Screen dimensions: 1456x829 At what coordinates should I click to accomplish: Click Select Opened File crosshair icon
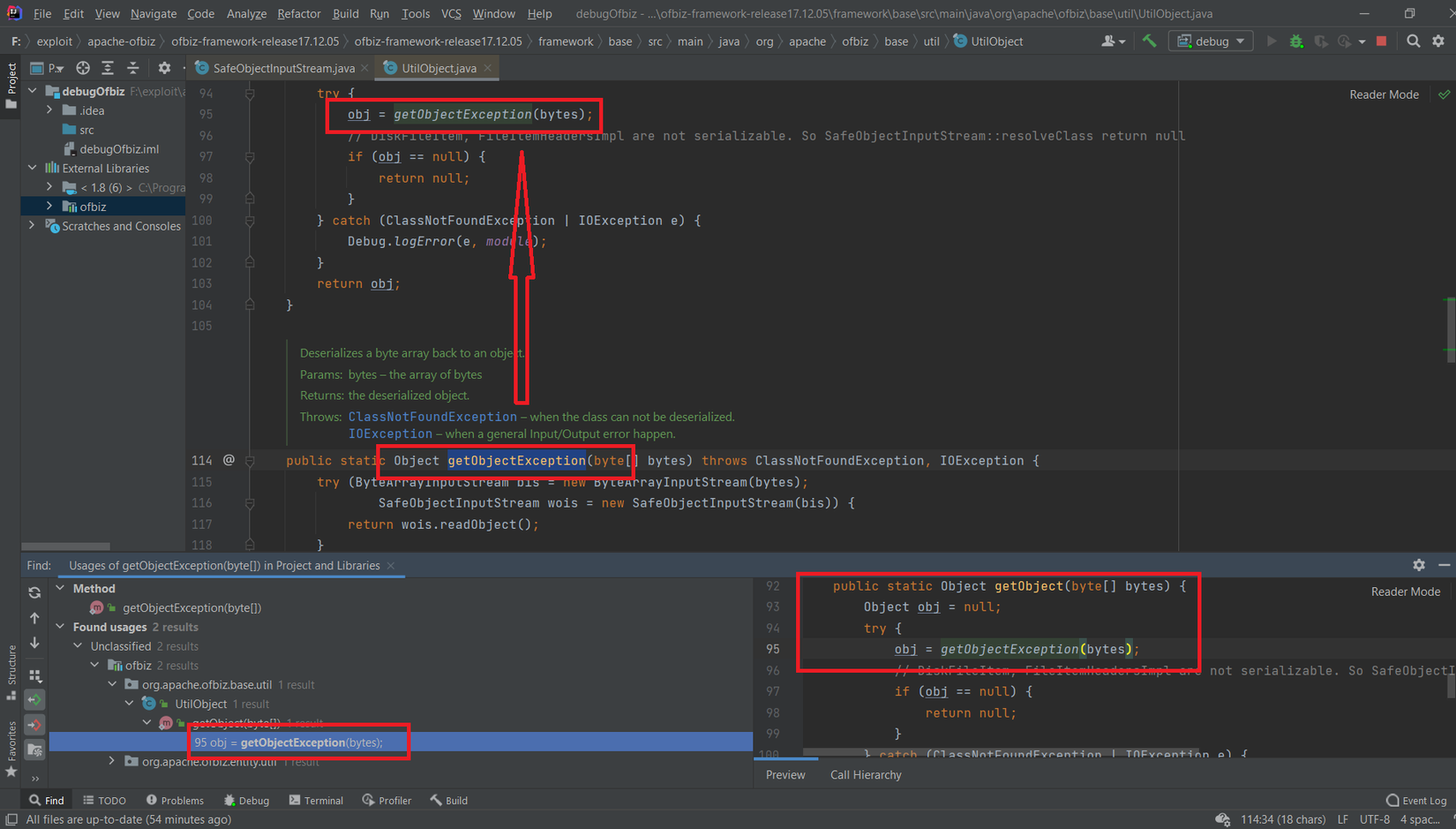(83, 68)
